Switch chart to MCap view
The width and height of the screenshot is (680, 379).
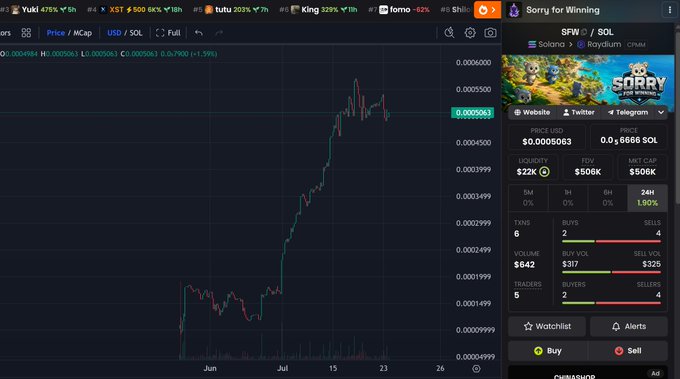click(82, 33)
